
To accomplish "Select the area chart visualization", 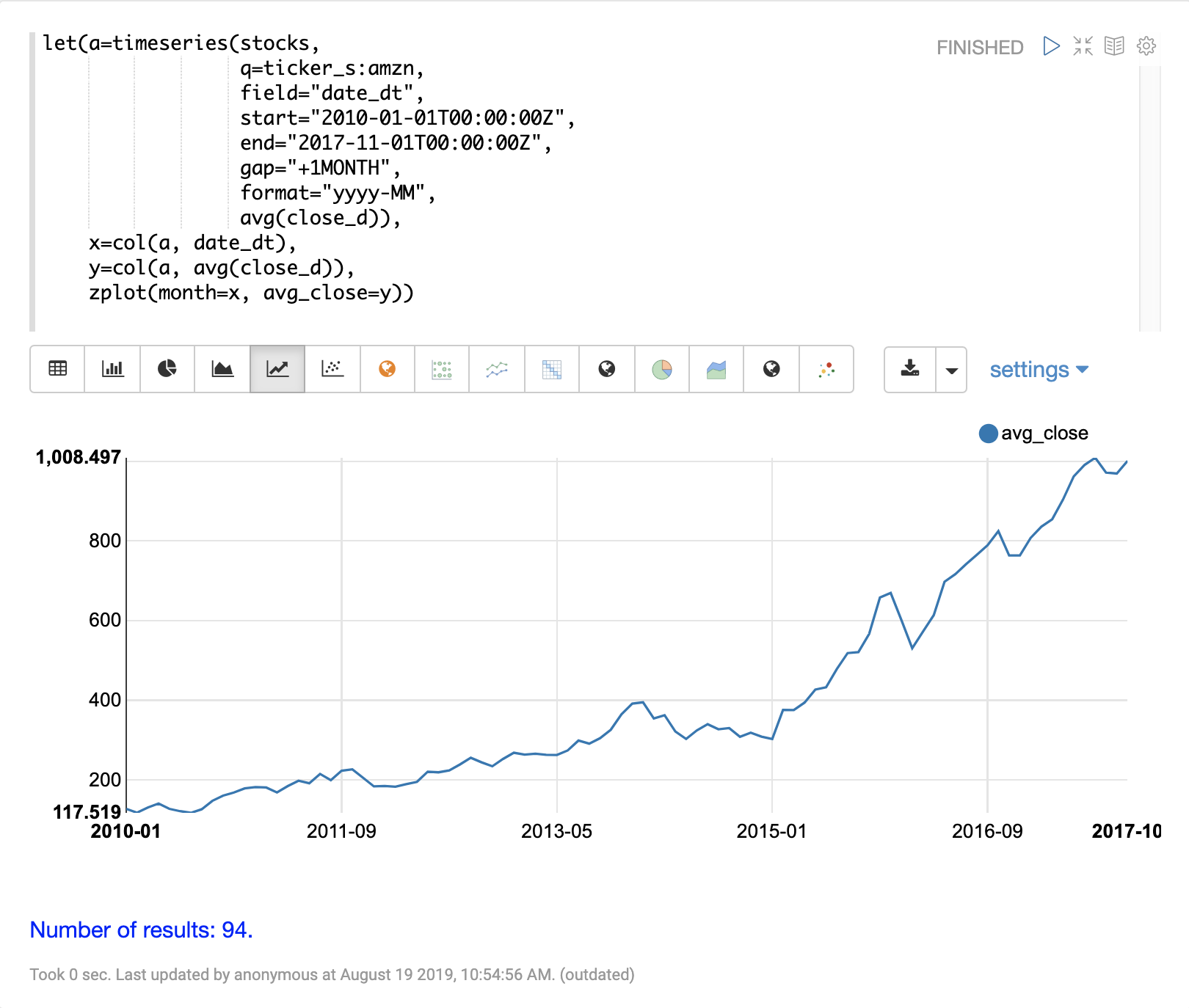I will tap(222, 369).
